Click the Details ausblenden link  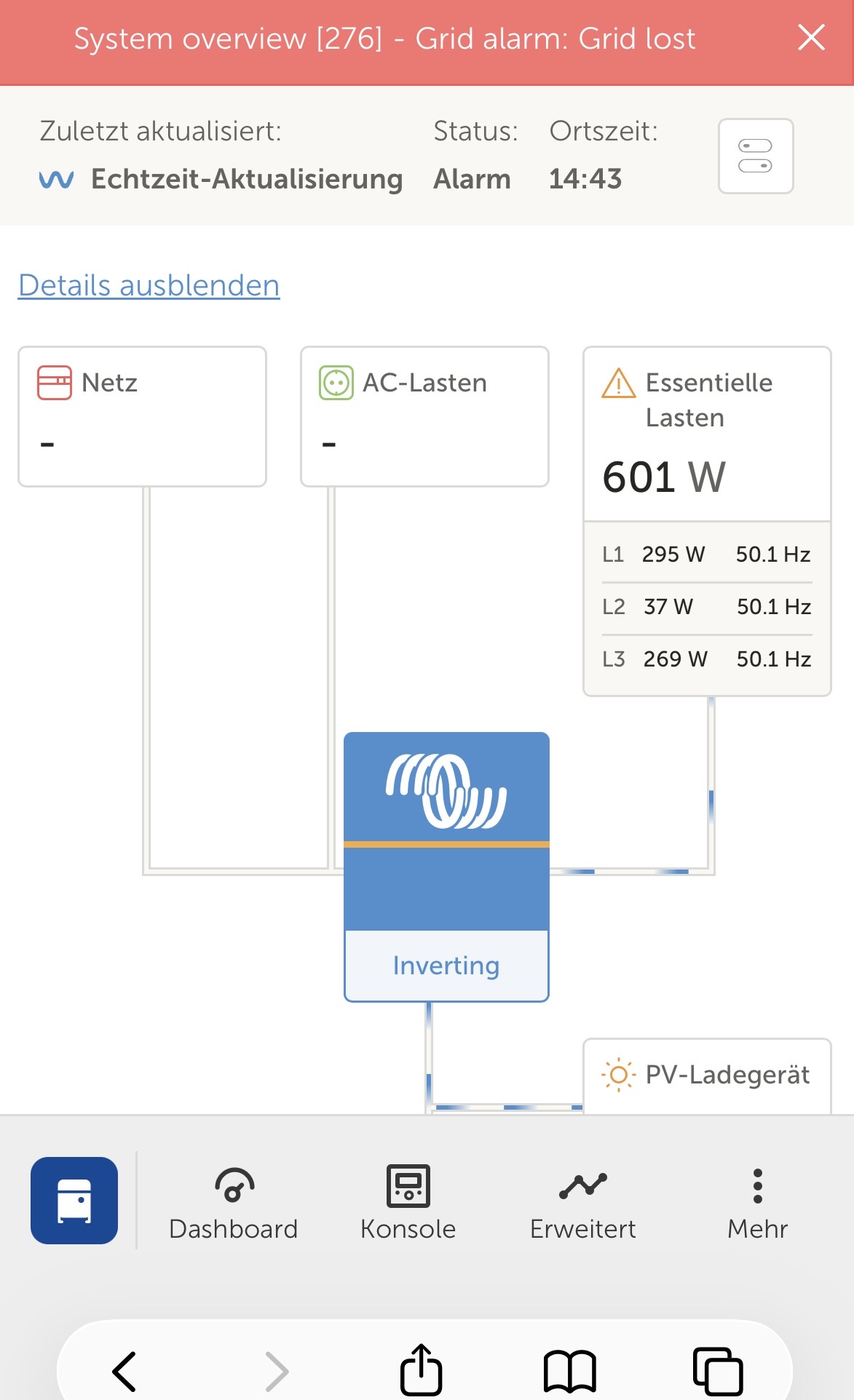(149, 285)
